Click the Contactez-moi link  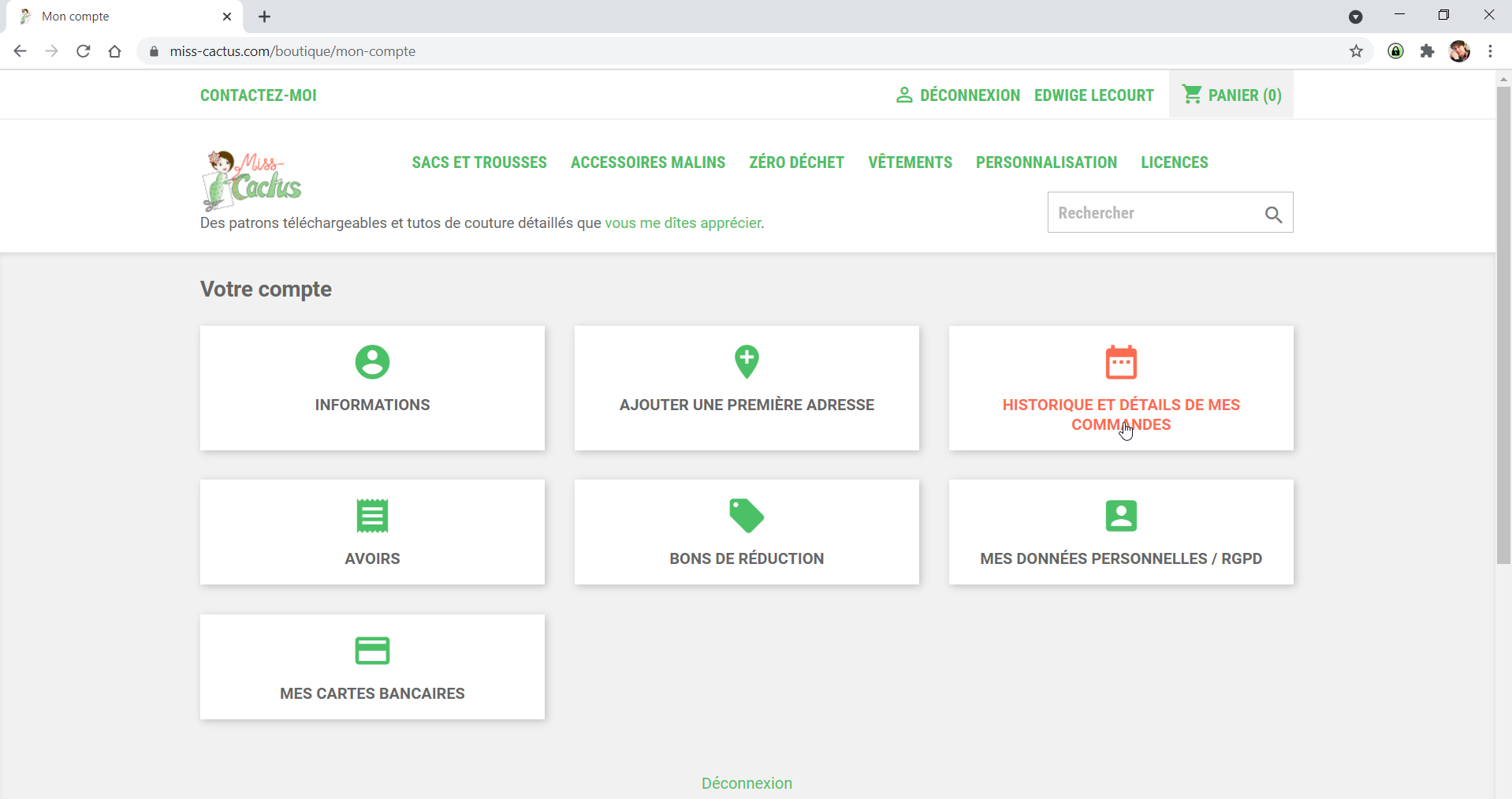click(258, 95)
